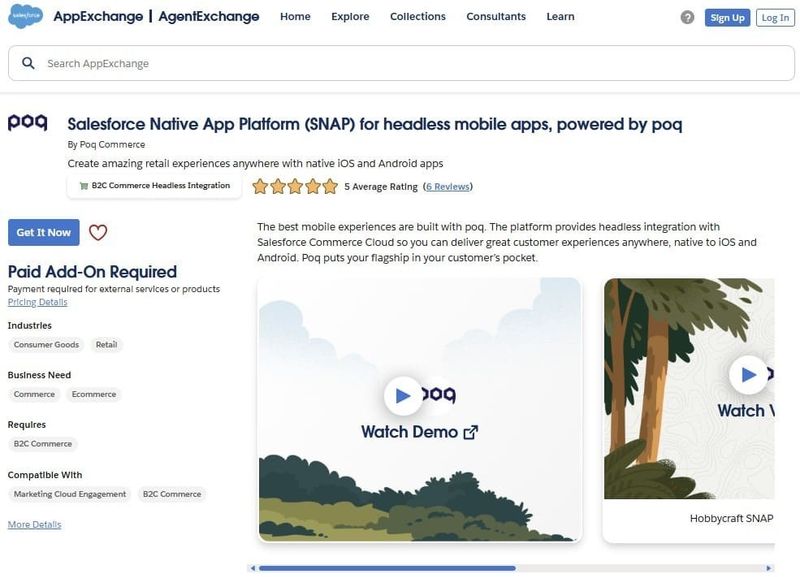Open the Collections menu
The width and height of the screenshot is (800, 577).
point(417,17)
